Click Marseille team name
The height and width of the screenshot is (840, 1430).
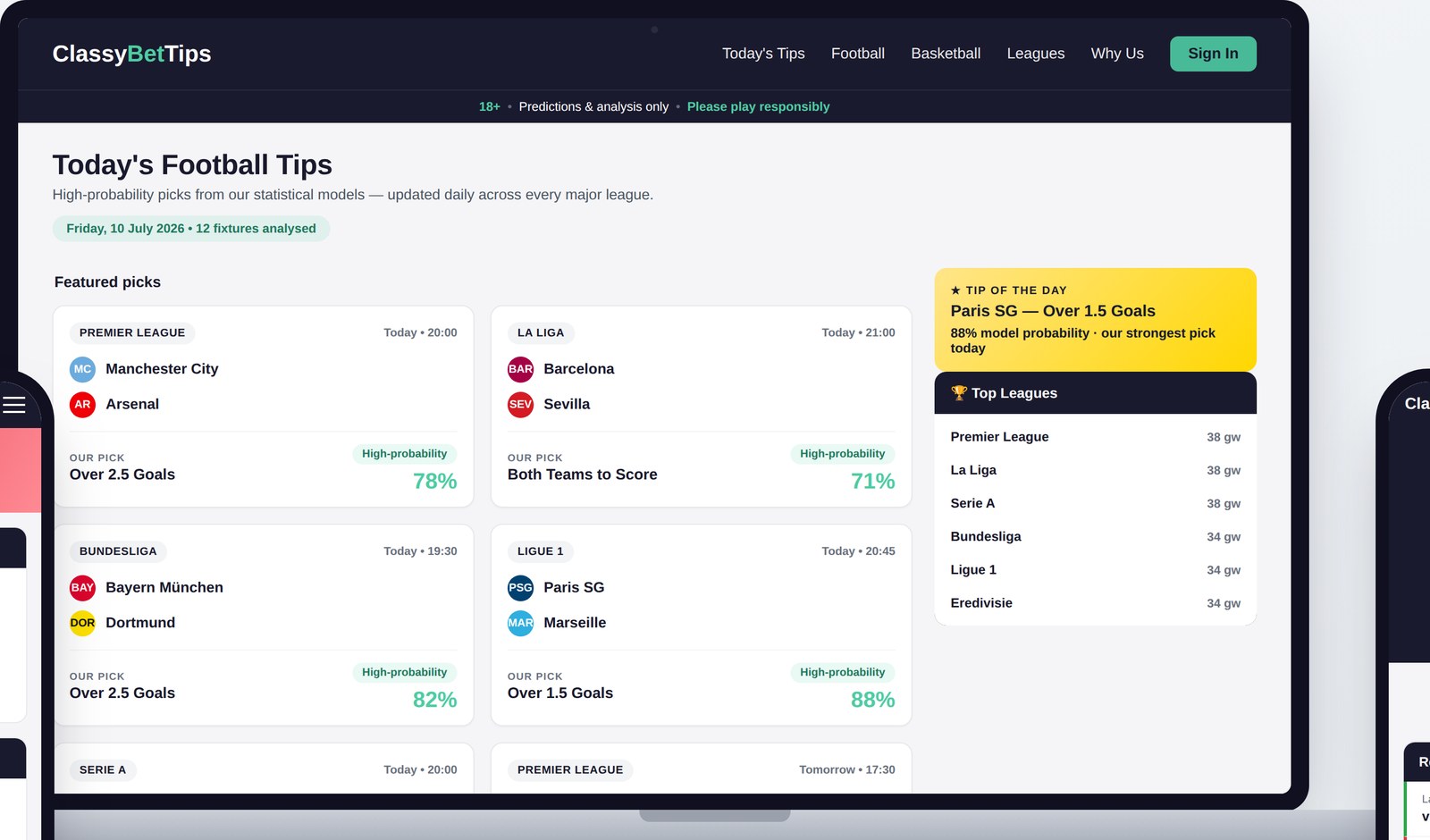pyautogui.click(x=575, y=623)
